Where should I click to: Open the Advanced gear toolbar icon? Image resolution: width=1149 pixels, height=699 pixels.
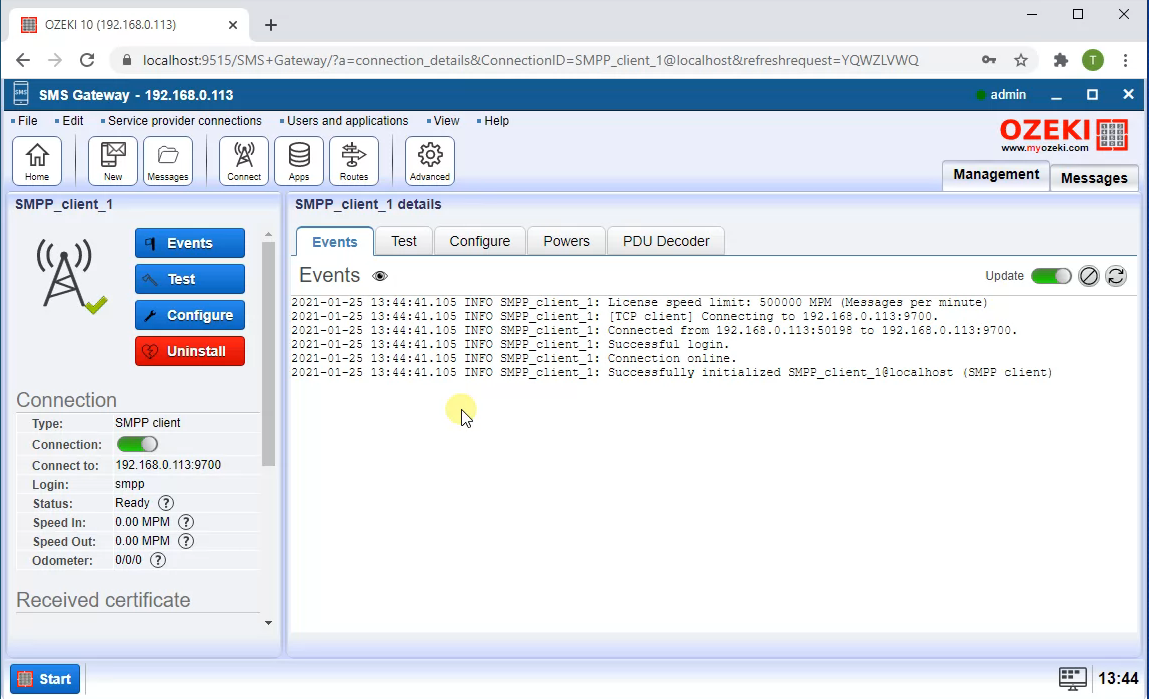click(x=430, y=160)
